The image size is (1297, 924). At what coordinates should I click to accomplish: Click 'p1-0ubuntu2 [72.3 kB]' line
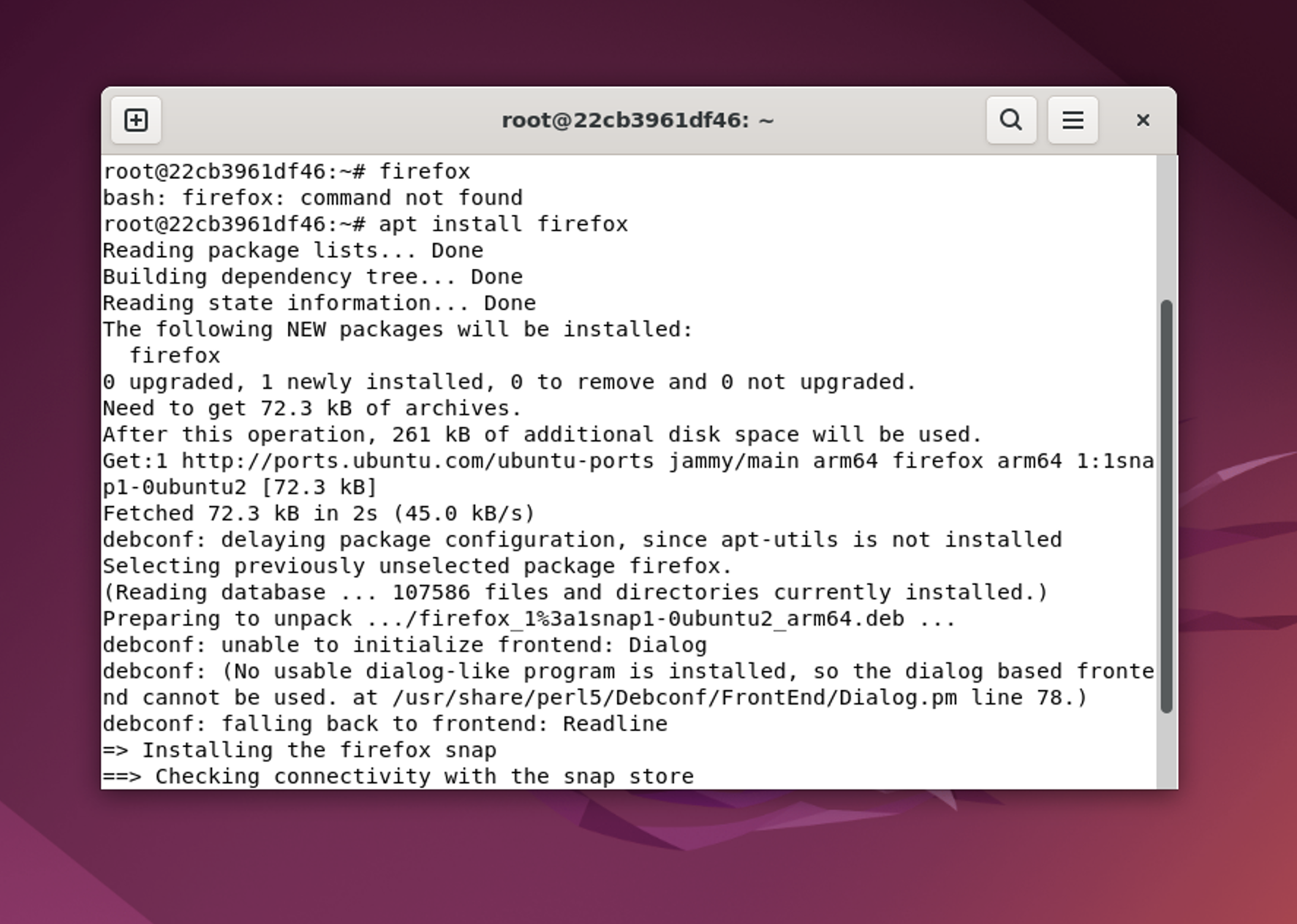pyautogui.click(x=240, y=487)
